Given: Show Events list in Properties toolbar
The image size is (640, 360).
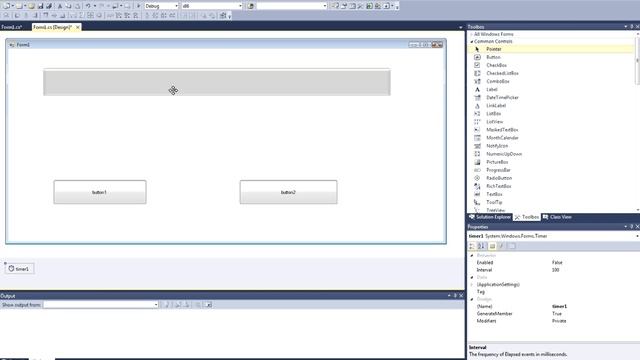Looking at the screenshot, I should pos(502,246).
